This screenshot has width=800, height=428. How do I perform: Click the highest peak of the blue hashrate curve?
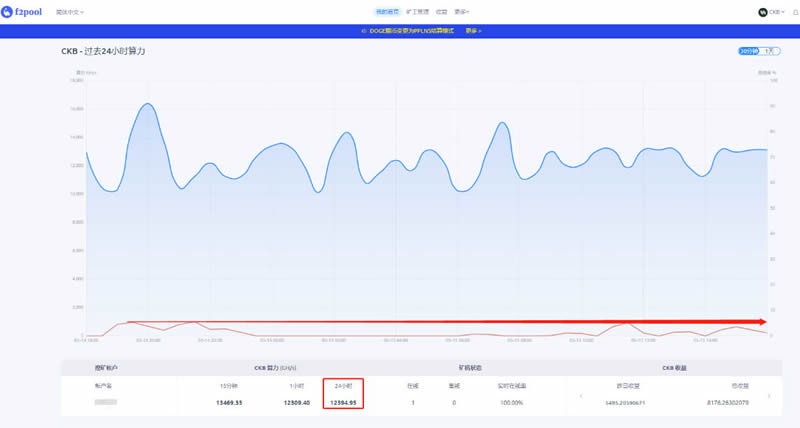click(x=147, y=103)
